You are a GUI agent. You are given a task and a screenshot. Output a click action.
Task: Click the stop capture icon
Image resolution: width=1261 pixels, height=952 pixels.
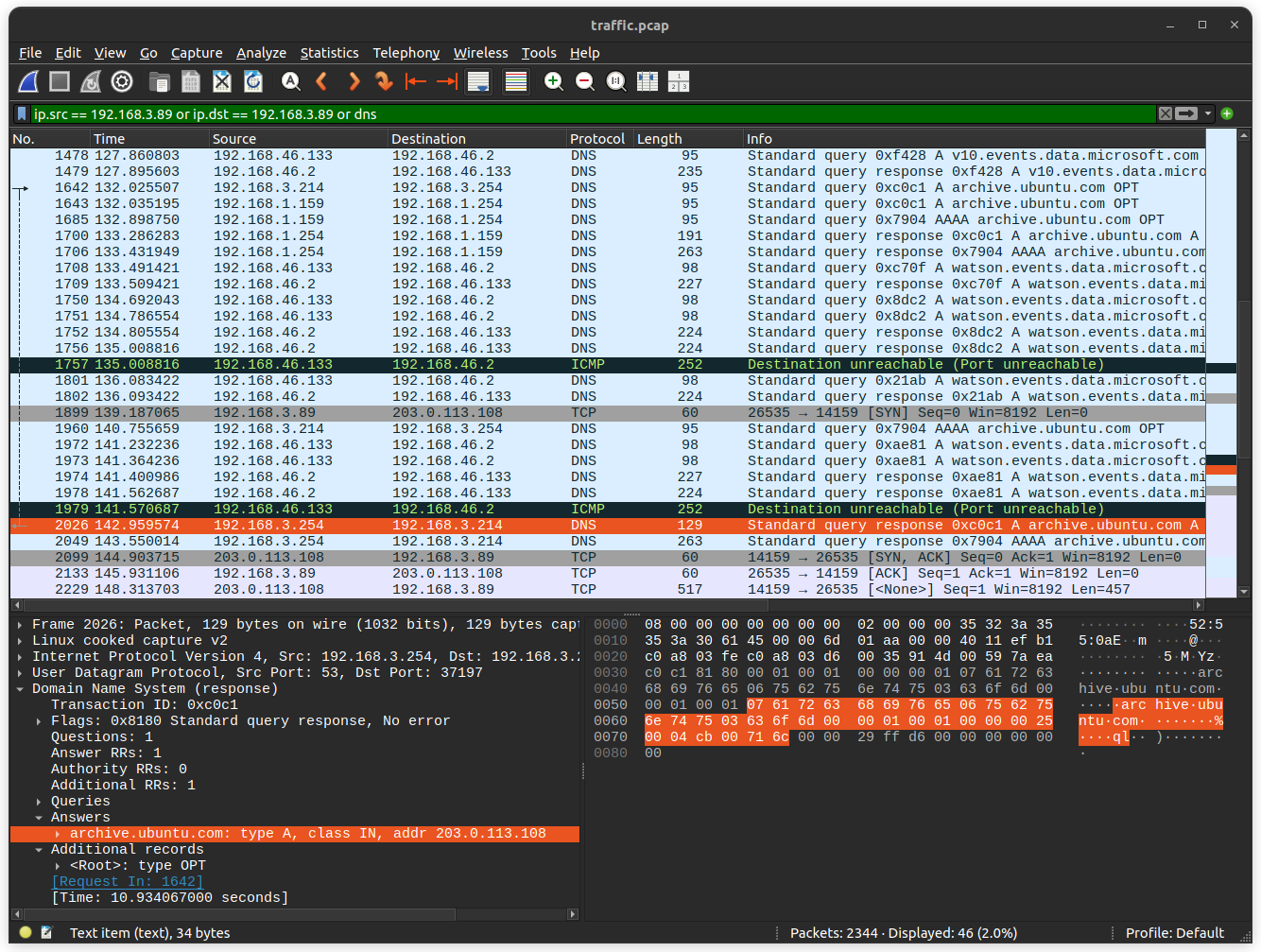pyautogui.click(x=58, y=81)
